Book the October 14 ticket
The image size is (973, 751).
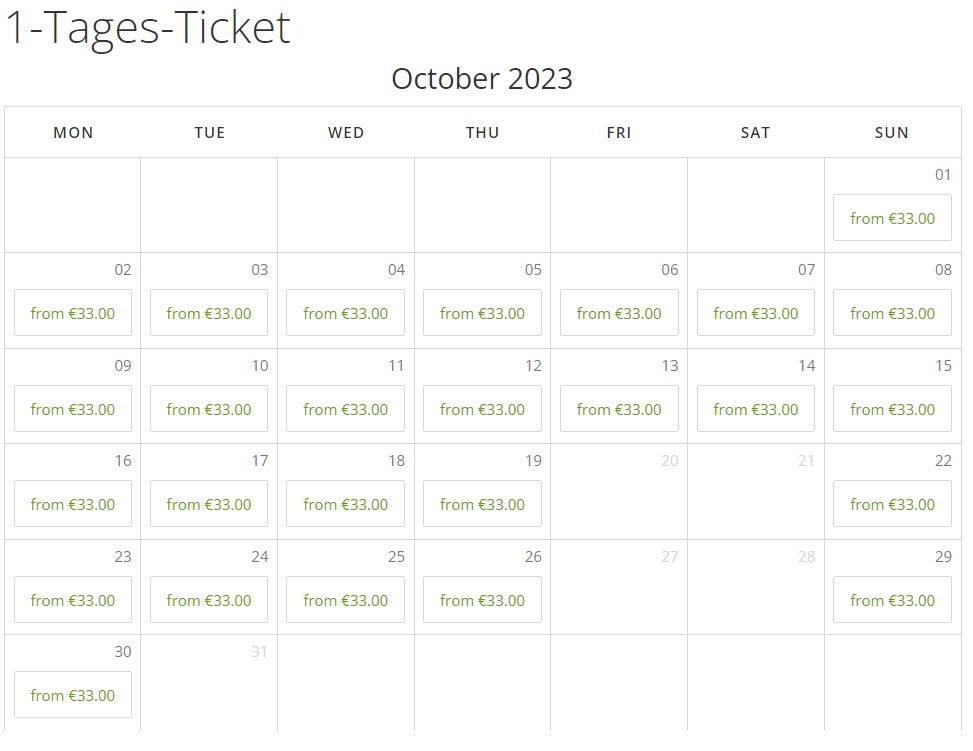(756, 409)
